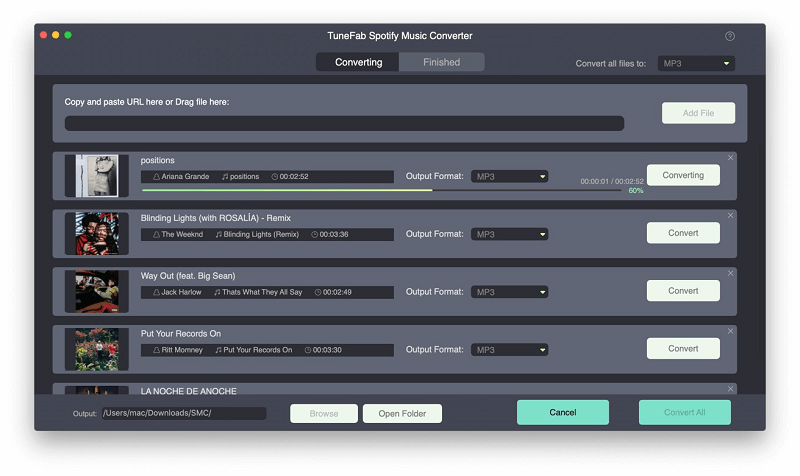The image size is (800, 476).
Task: Expand Output Format dropdown for Blinding Lights
Action: click(510, 235)
